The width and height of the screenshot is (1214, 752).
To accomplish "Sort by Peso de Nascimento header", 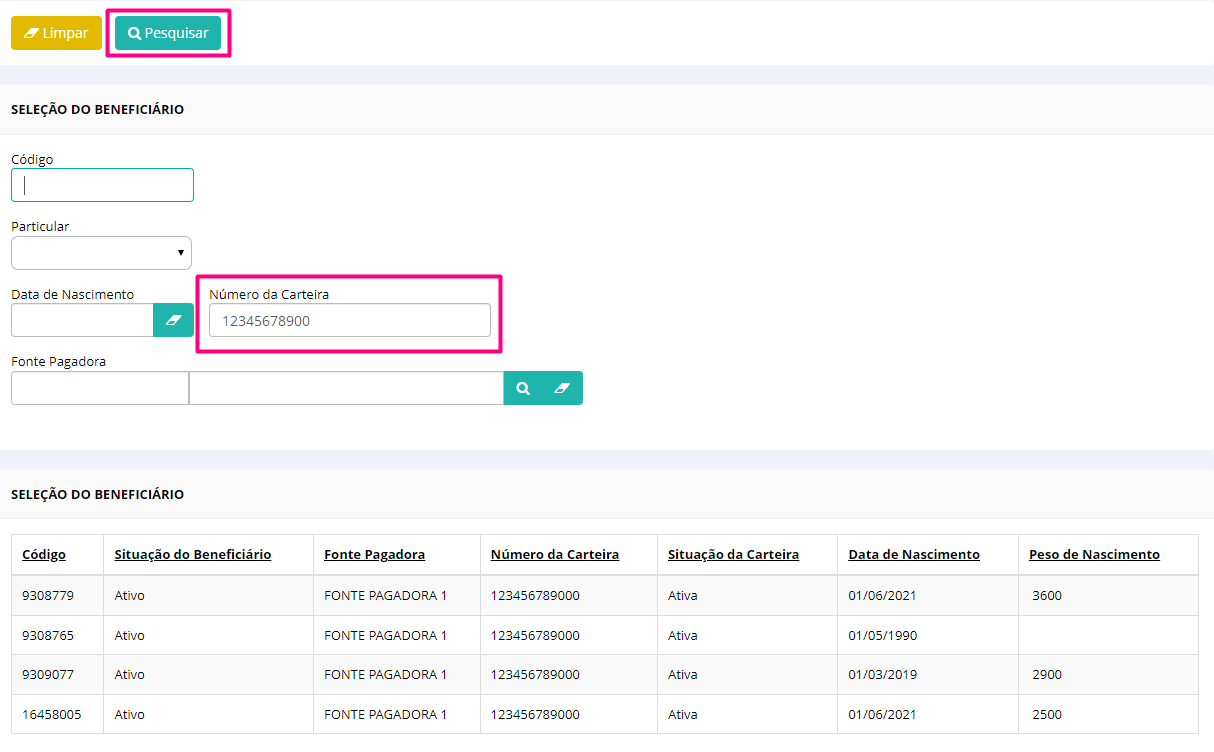I will tap(1094, 554).
